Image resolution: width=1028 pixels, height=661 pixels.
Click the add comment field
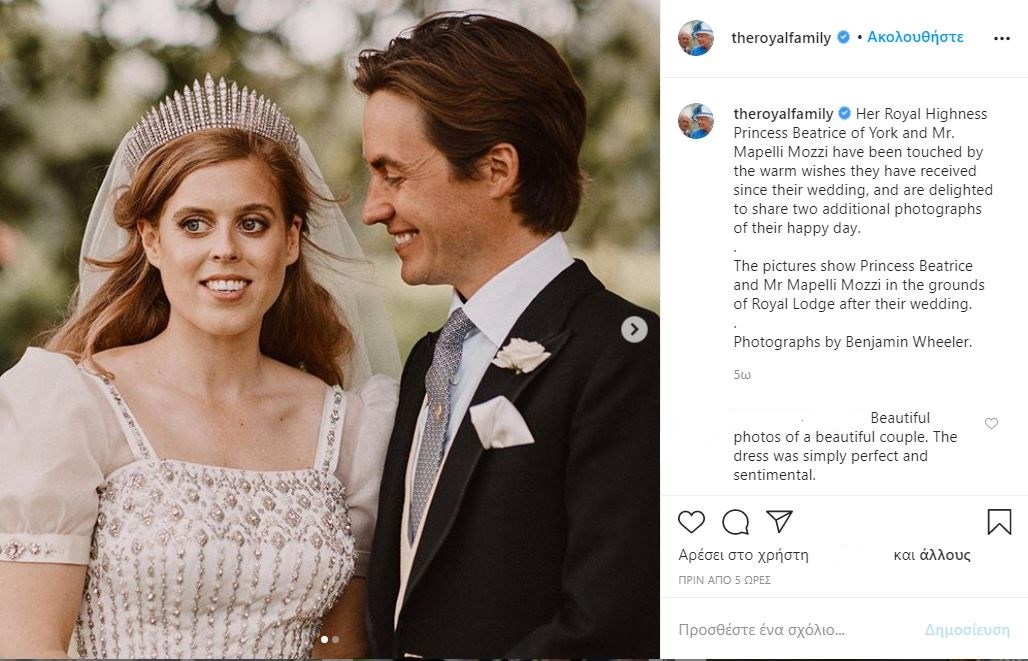click(x=790, y=630)
